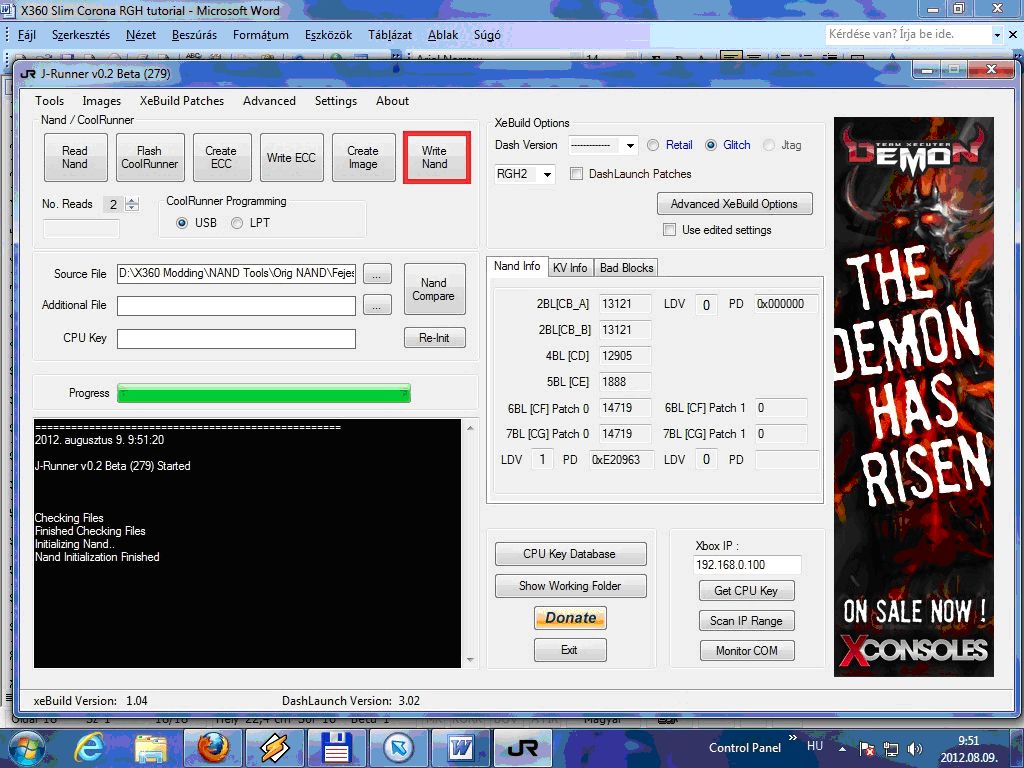Select LPT for CoolRunner Programming

pos(237,223)
